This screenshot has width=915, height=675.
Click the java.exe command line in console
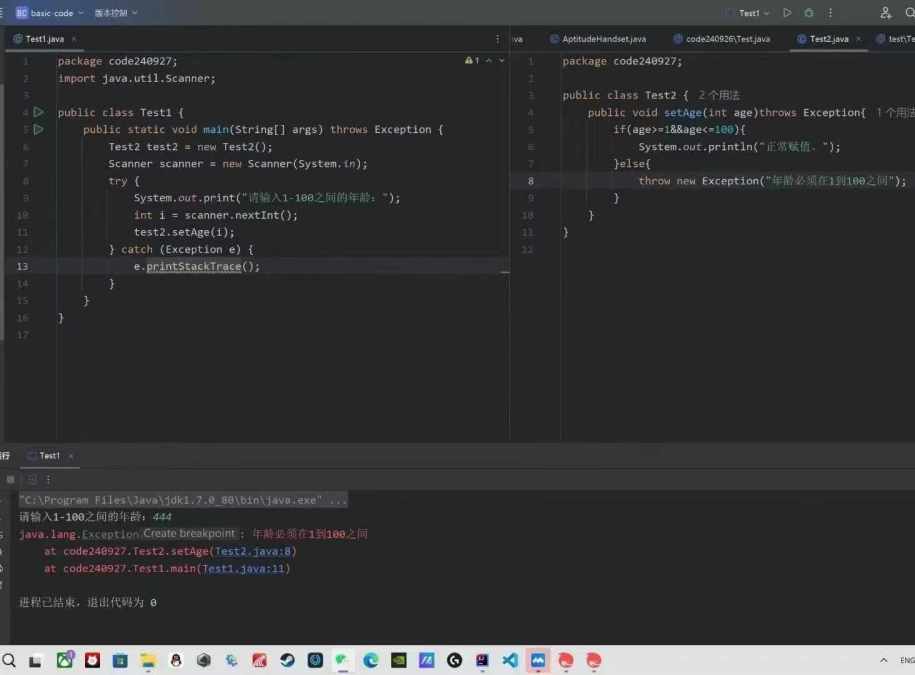click(183, 499)
